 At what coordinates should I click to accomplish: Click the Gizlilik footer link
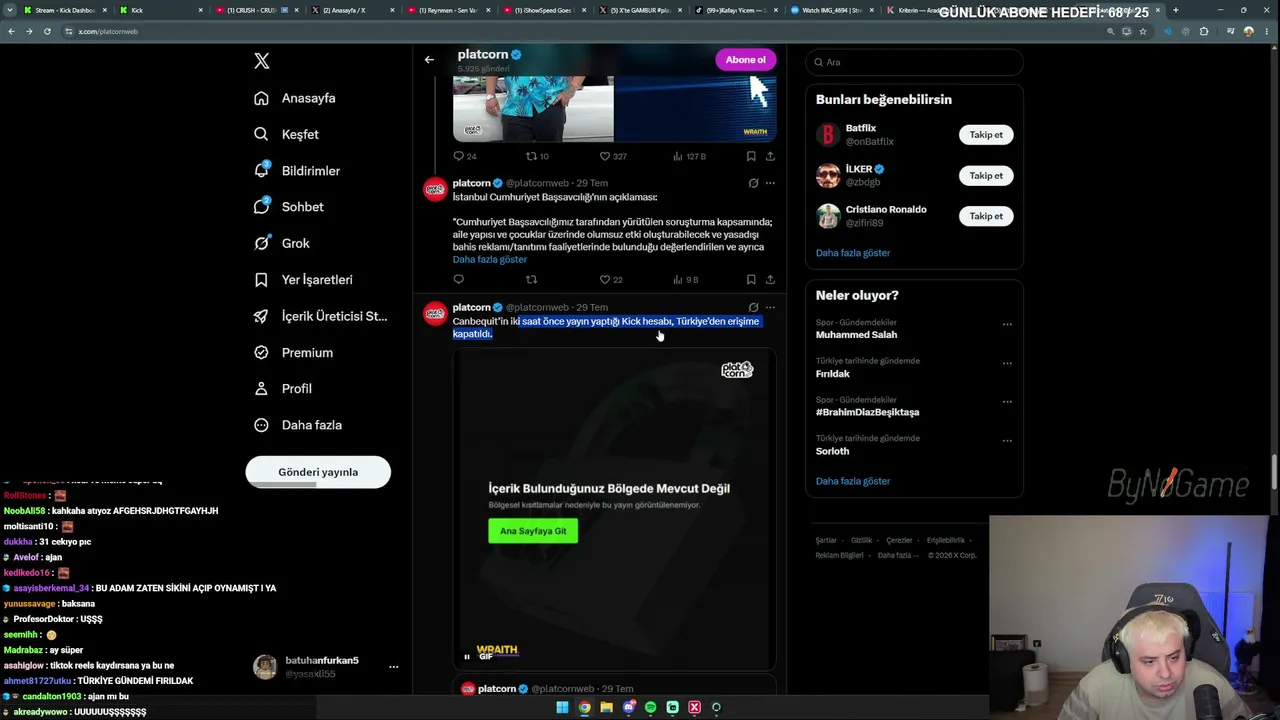click(x=861, y=541)
